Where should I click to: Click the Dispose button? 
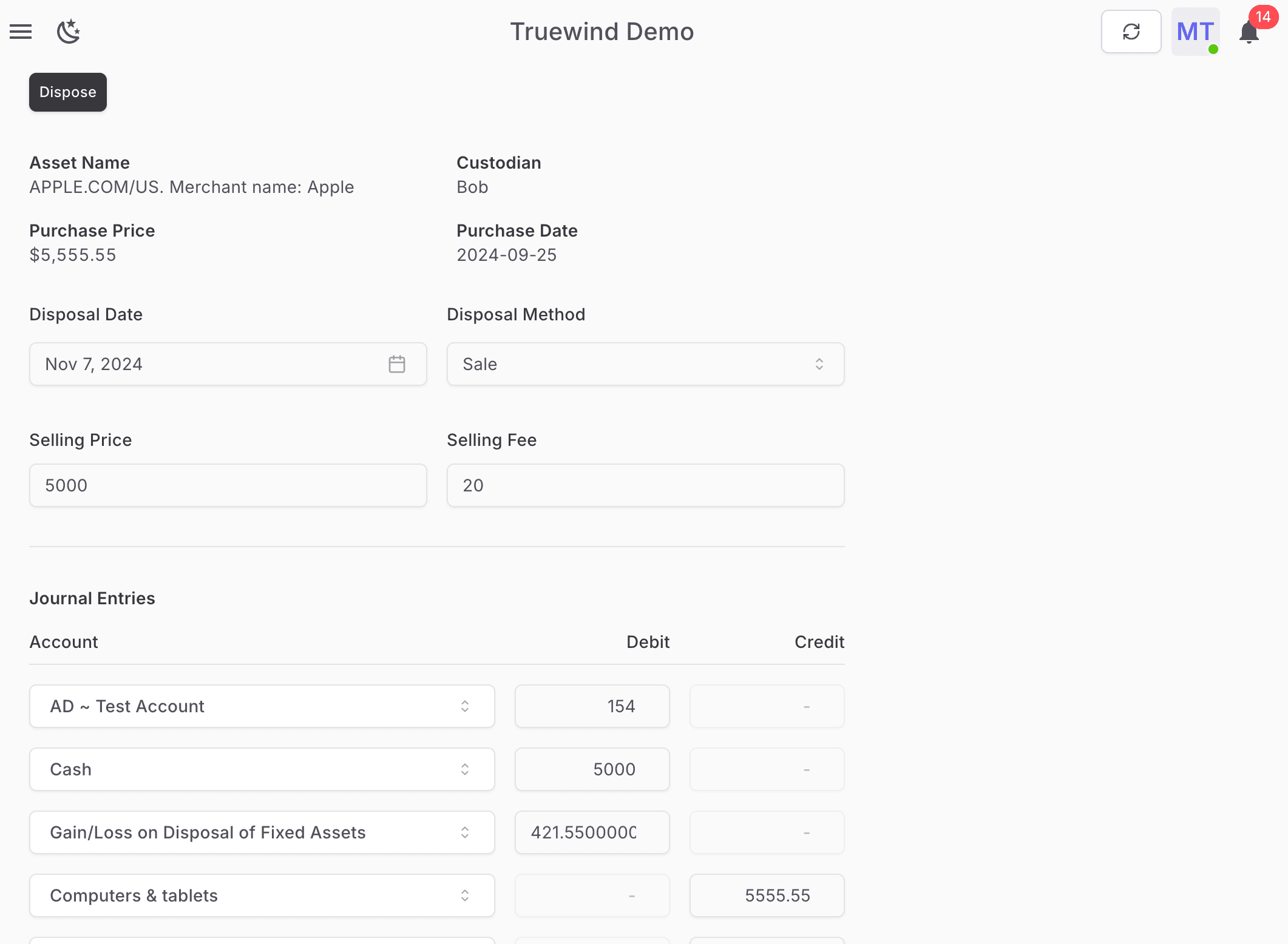click(x=67, y=92)
